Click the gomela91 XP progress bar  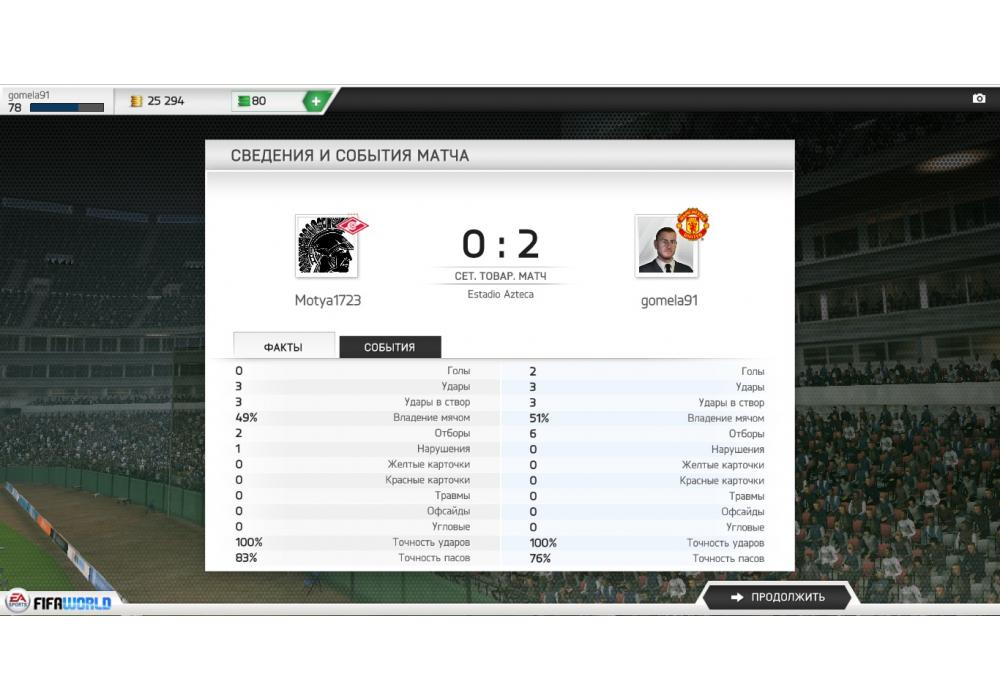(x=67, y=108)
